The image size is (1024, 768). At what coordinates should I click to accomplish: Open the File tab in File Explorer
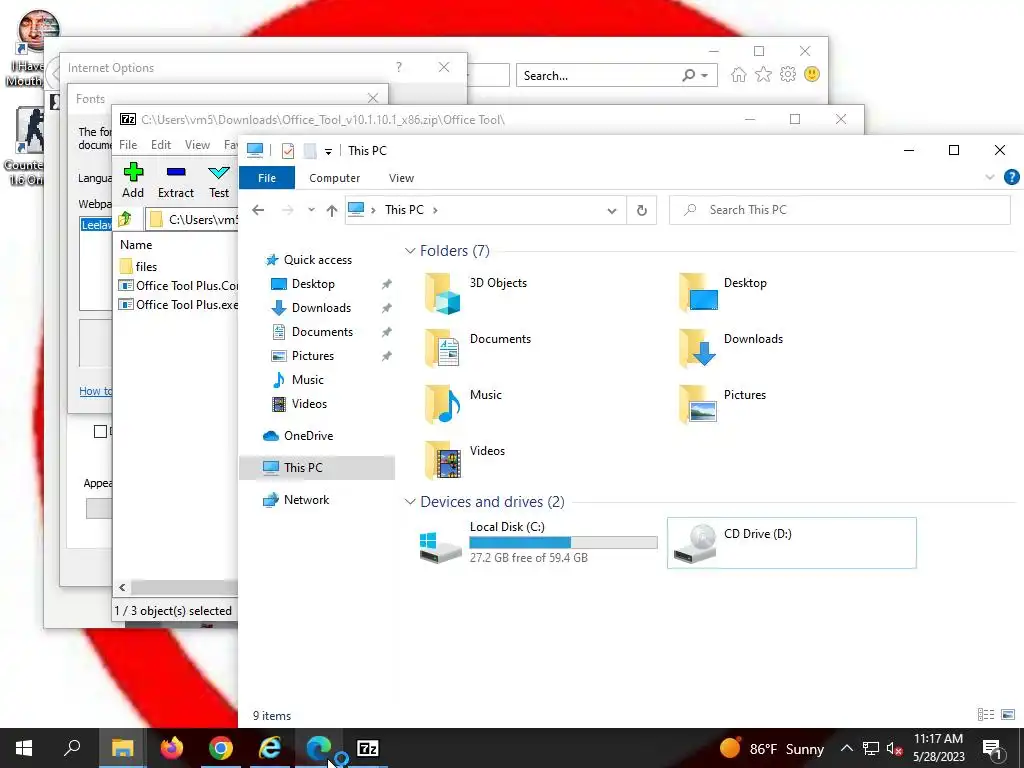[267, 178]
